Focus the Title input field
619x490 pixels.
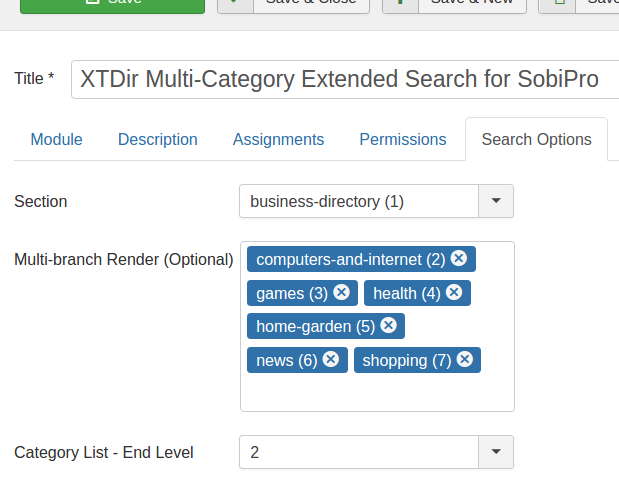coord(345,79)
